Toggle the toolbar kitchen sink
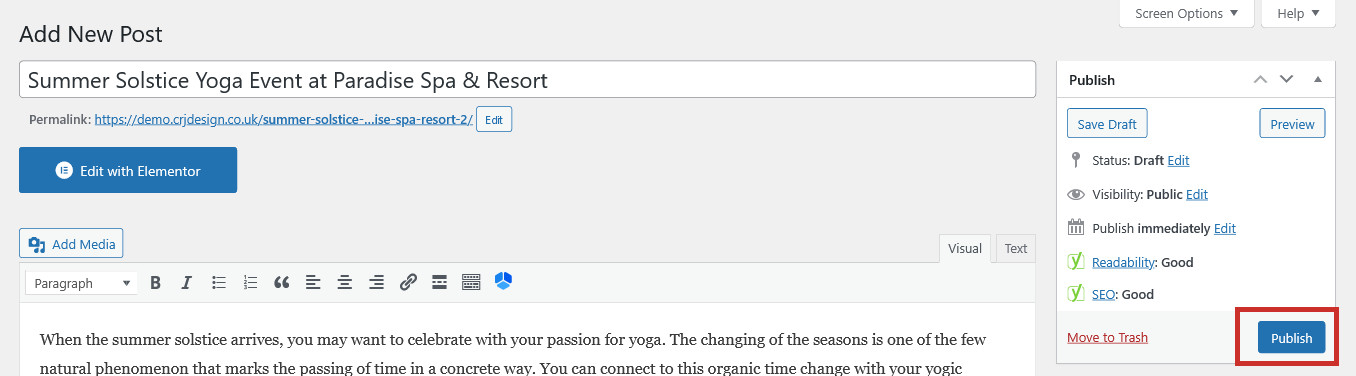 [x=471, y=283]
